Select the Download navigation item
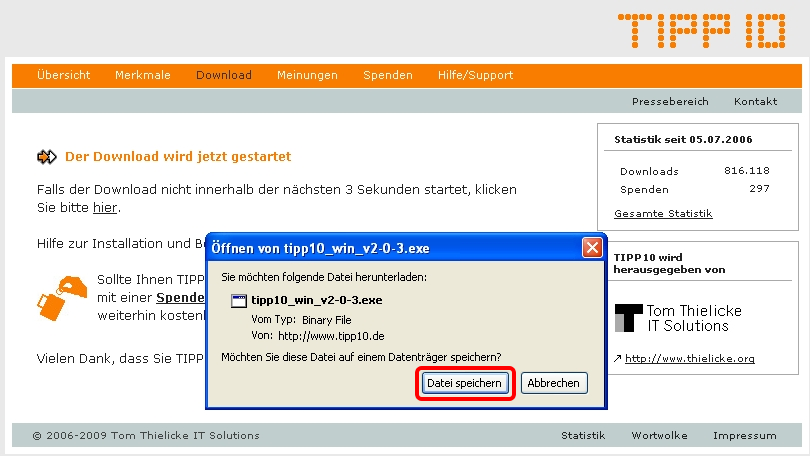This screenshot has height=456, width=810. pyautogui.click(x=224, y=76)
